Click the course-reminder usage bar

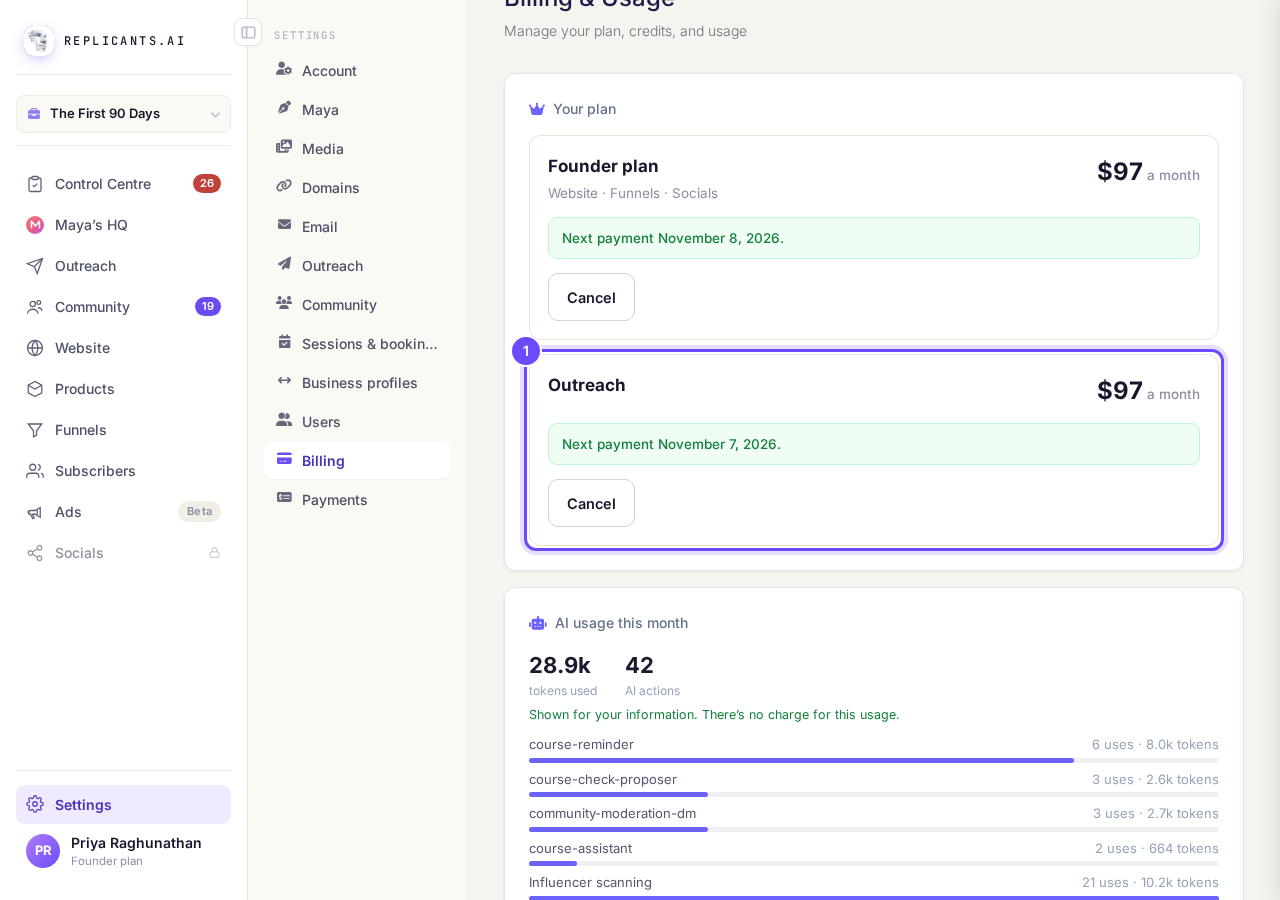tap(874, 761)
